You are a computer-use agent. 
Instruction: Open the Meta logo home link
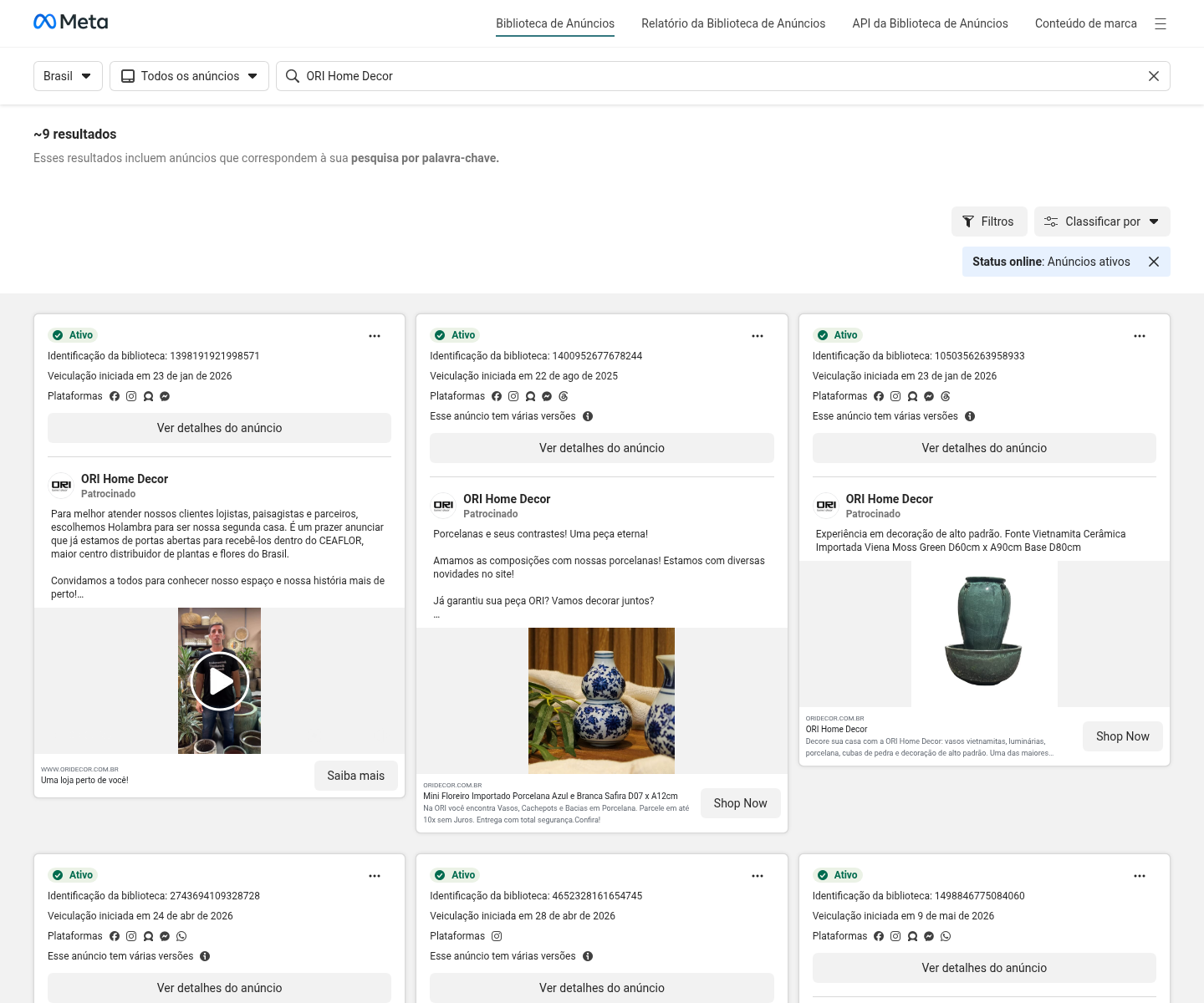70,22
